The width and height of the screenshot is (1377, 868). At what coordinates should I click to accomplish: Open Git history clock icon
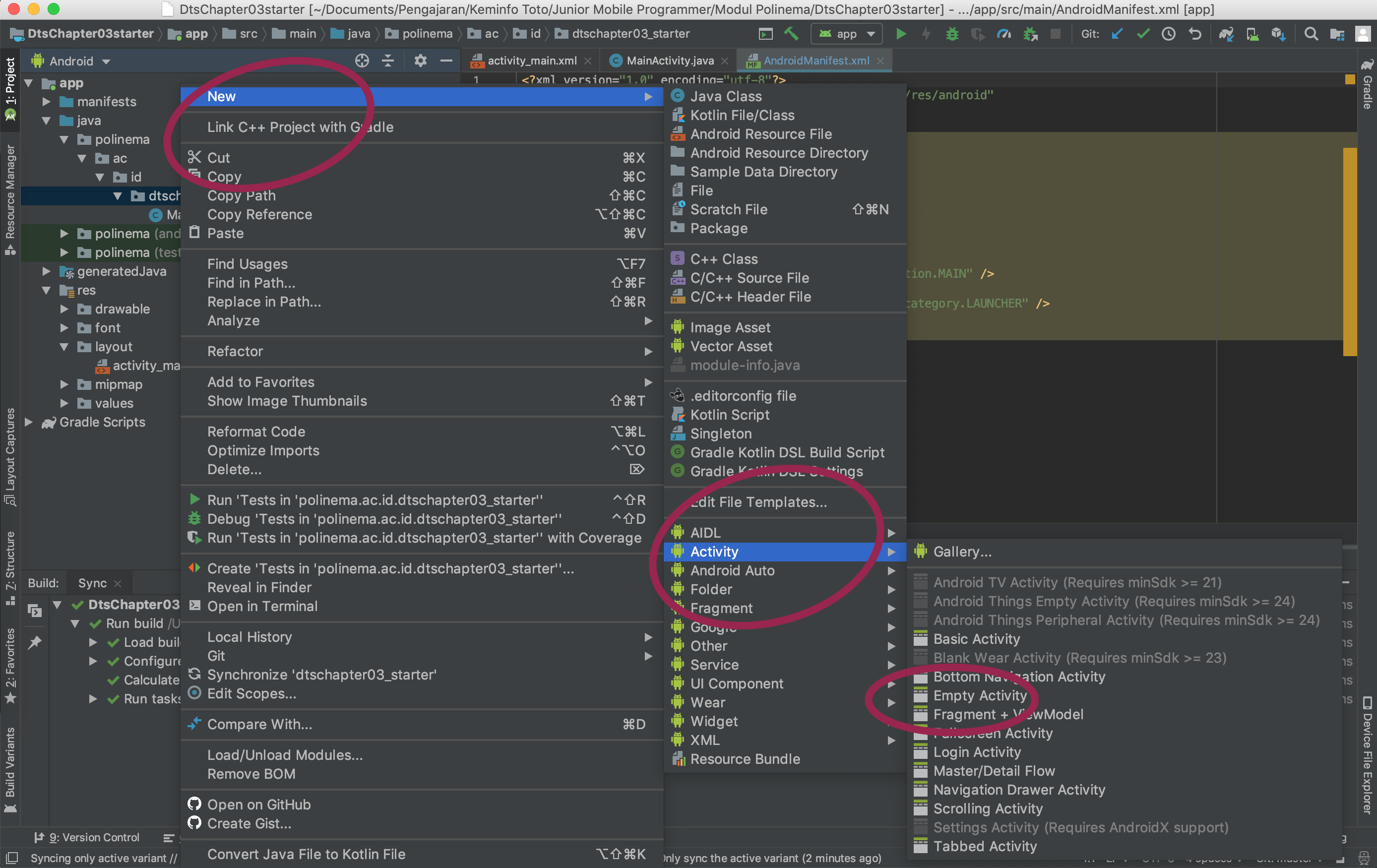(x=1169, y=34)
